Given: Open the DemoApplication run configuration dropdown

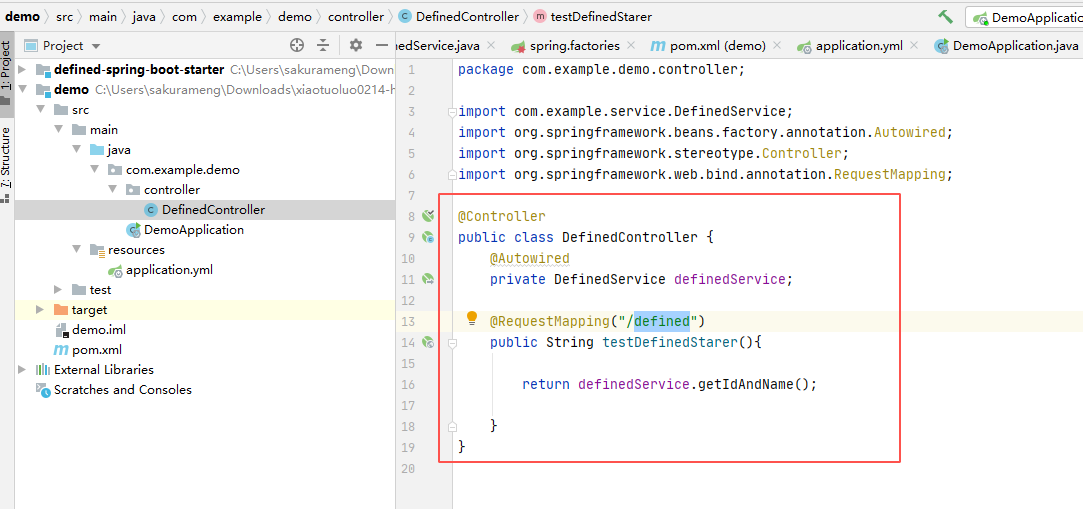Looking at the screenshot, I should click(1025, 18).
